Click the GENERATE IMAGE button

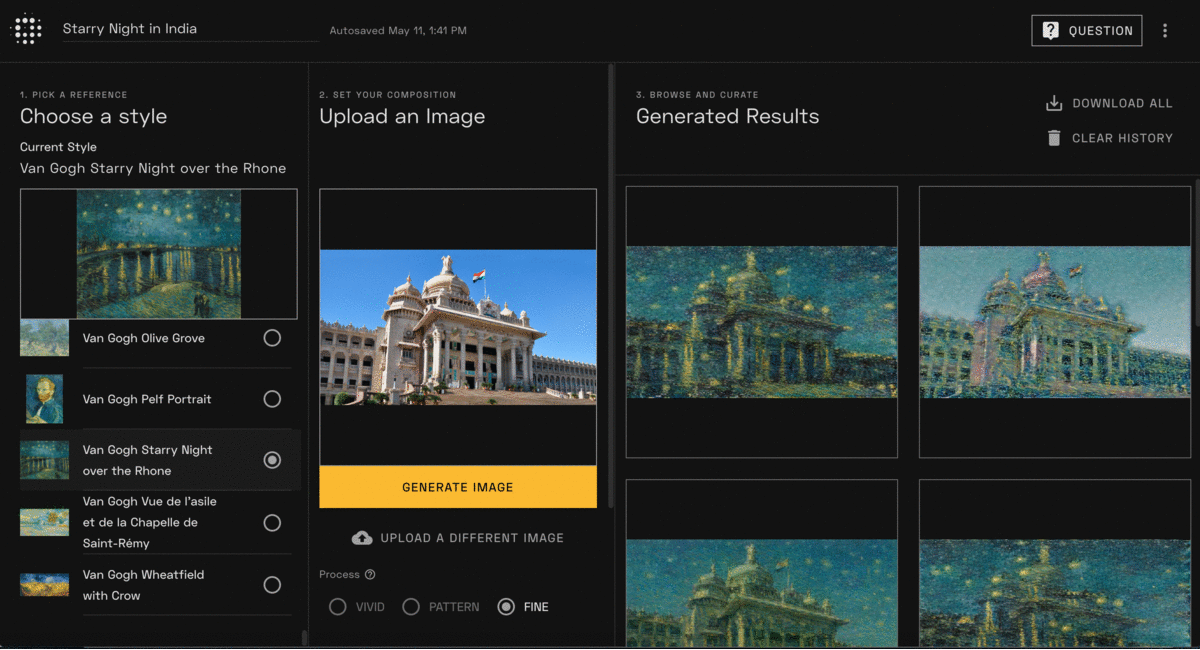coord(457,487)
